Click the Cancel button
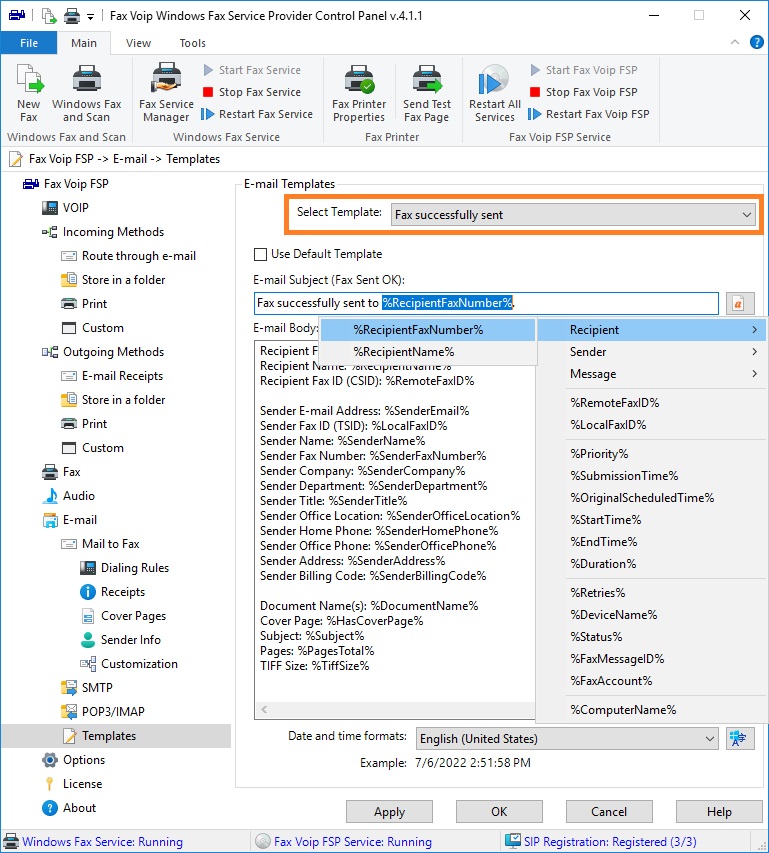The height and width of the screenshot is (853, 769). (x=609, y=812)
